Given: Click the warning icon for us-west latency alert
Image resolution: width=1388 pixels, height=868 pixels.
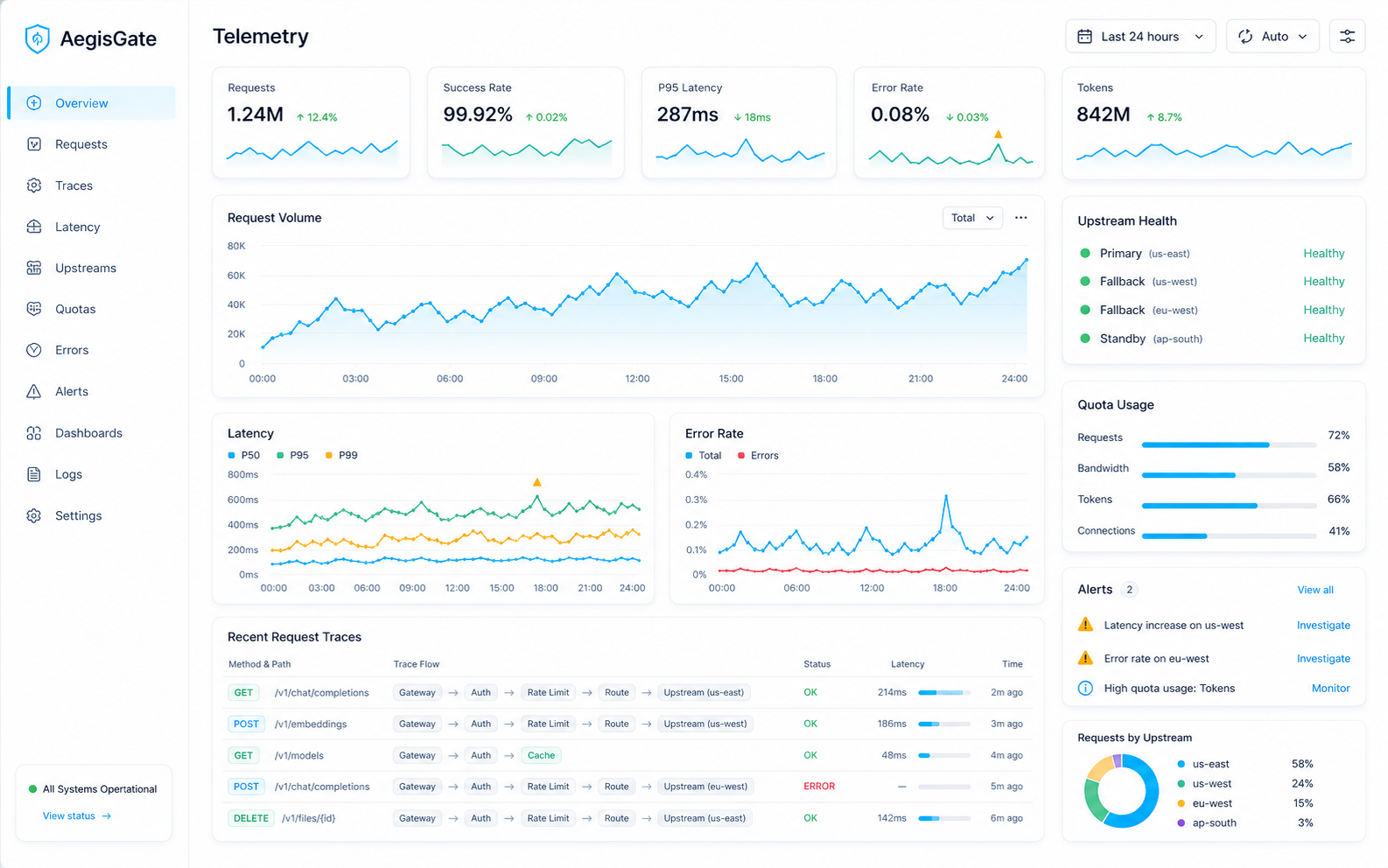Looking at the screenshot, I should 1085,625.
